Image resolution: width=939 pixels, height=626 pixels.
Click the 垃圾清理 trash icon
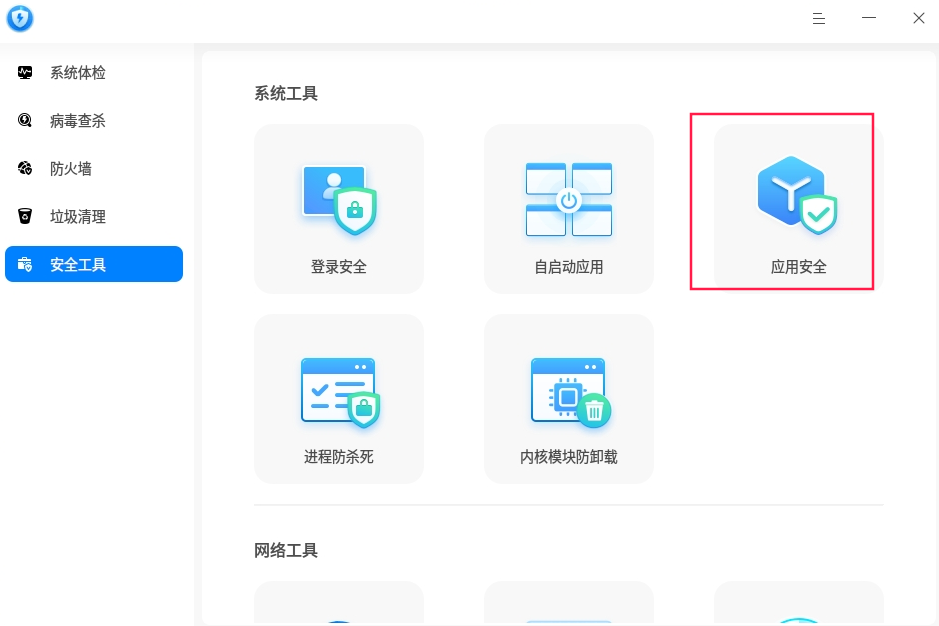(x=25, y=216)
